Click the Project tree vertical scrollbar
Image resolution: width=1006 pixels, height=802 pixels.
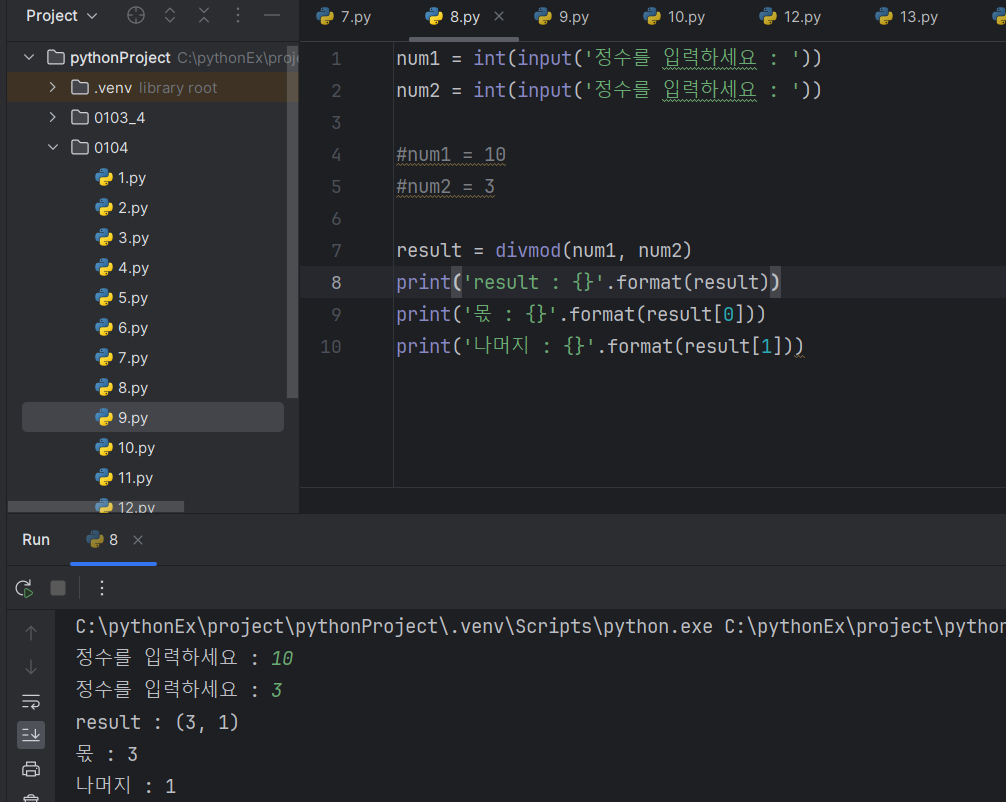[293, 222]
